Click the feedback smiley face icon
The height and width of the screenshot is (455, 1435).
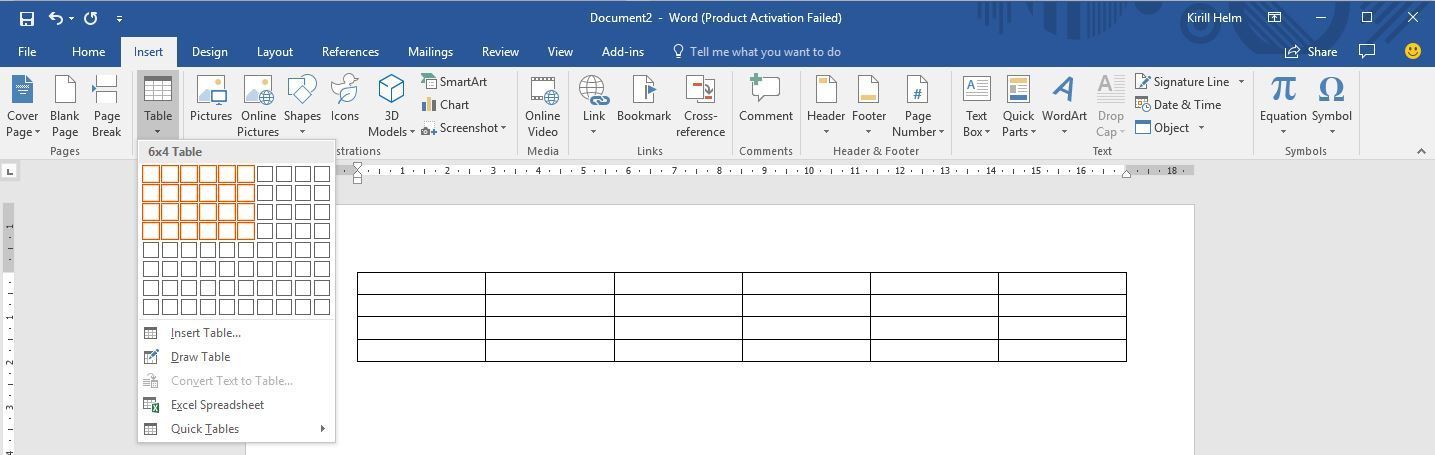[1413, 51]
